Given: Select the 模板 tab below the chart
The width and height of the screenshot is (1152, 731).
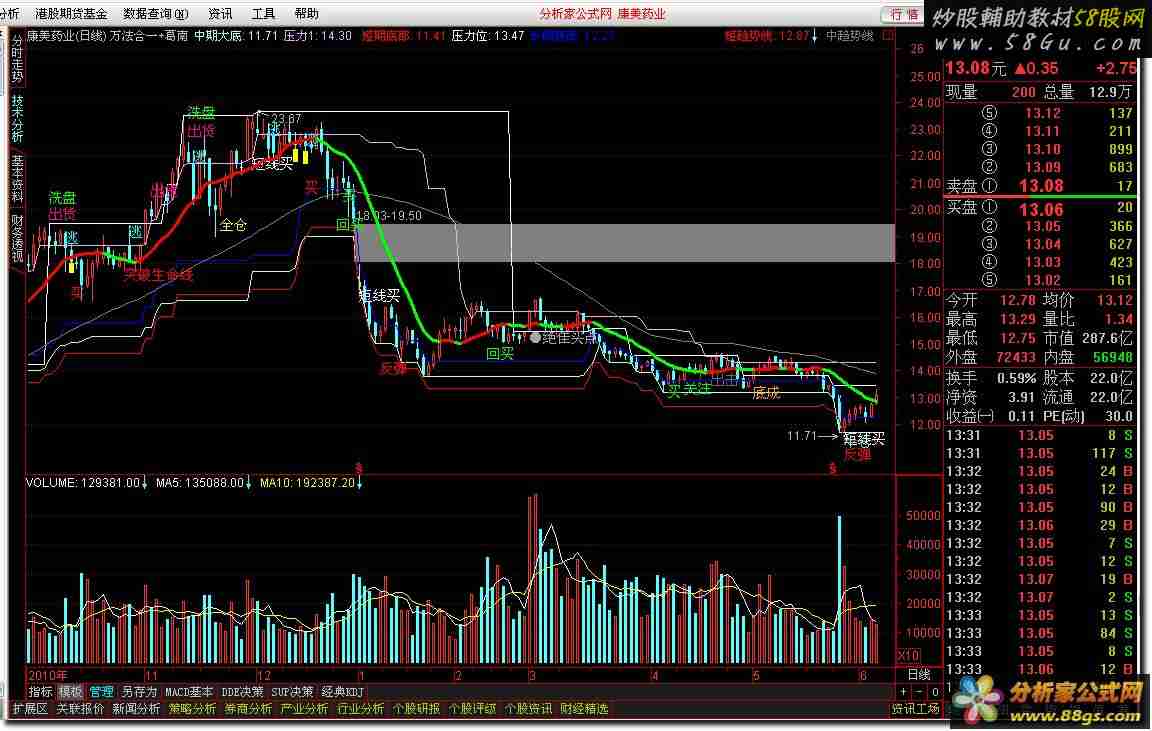Looking at the screenshot, I should (71, 691).
